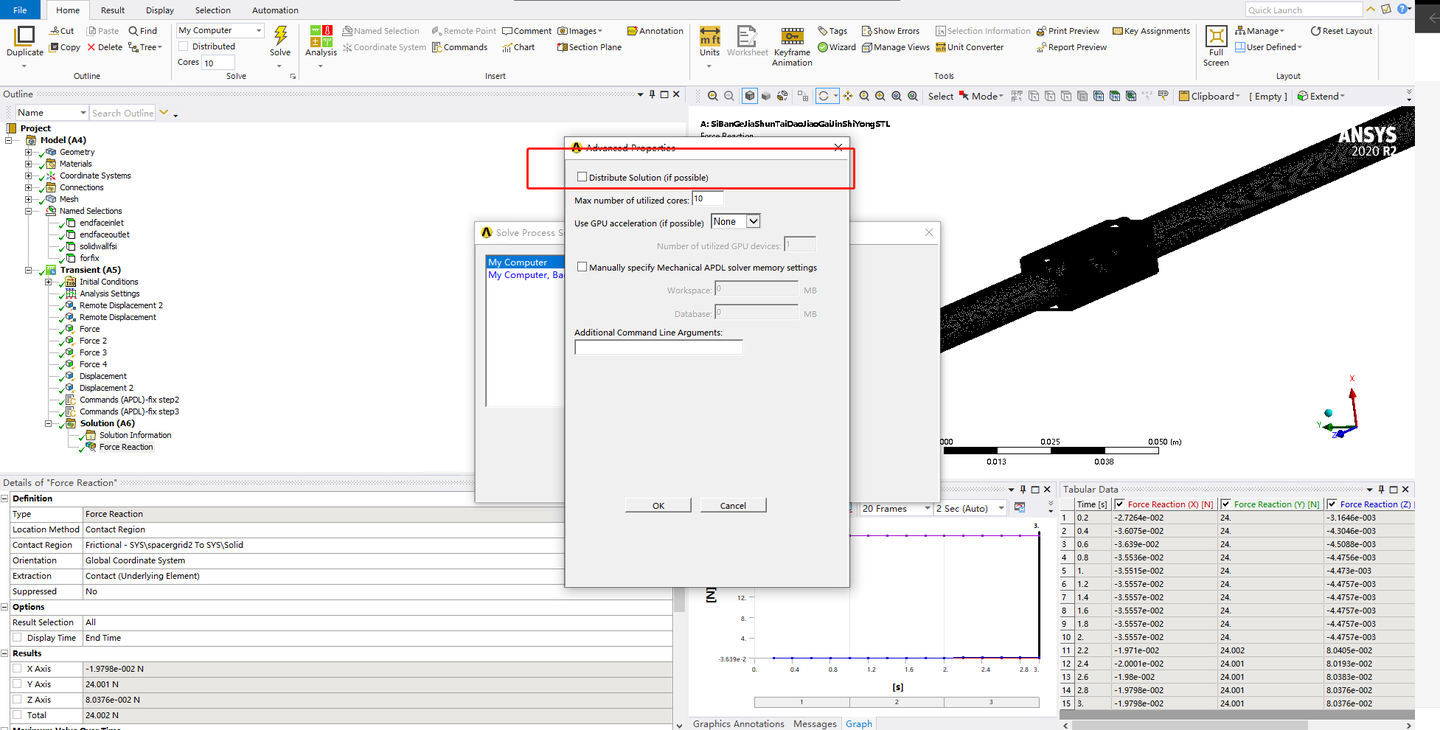Image resolution: width=1440 pixels, height=730 pixels.
Task: Open the Messages tab at the bottom
Action: click(x=815, y=723)
